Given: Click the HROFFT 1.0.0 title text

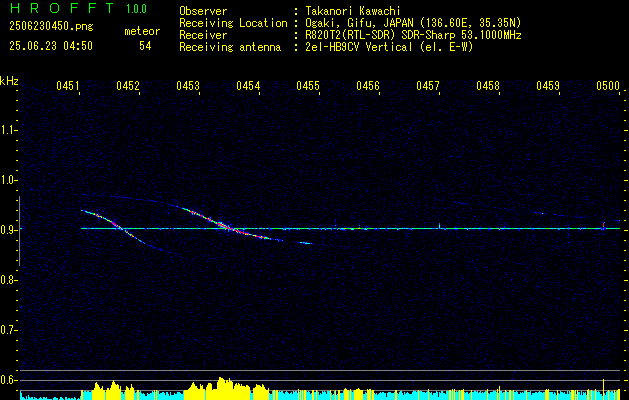Looking at the screenshot, I should (78, 8).
